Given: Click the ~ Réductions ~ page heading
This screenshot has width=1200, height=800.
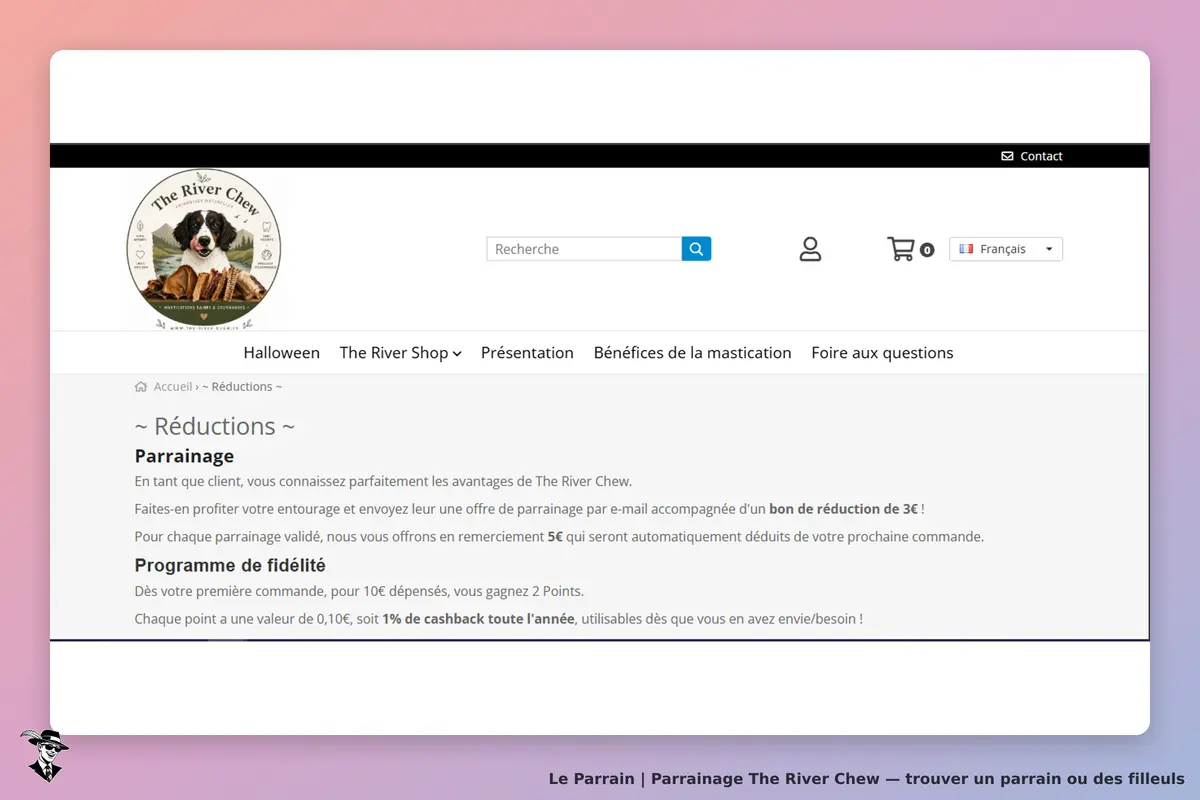Looking at the screenshot, I should point(215,426).
